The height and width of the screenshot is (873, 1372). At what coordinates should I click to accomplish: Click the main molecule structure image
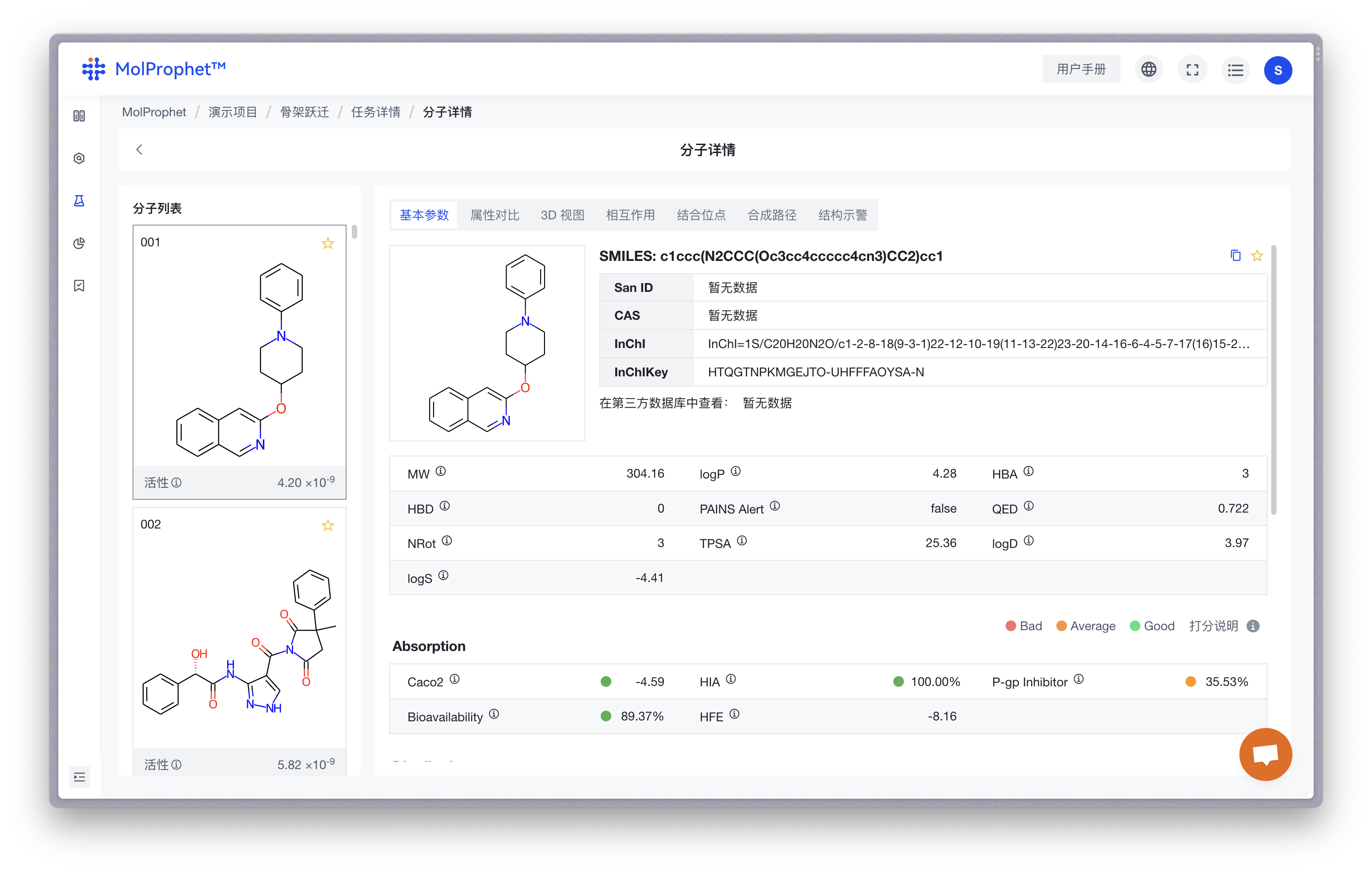click(x=487, y=343)
